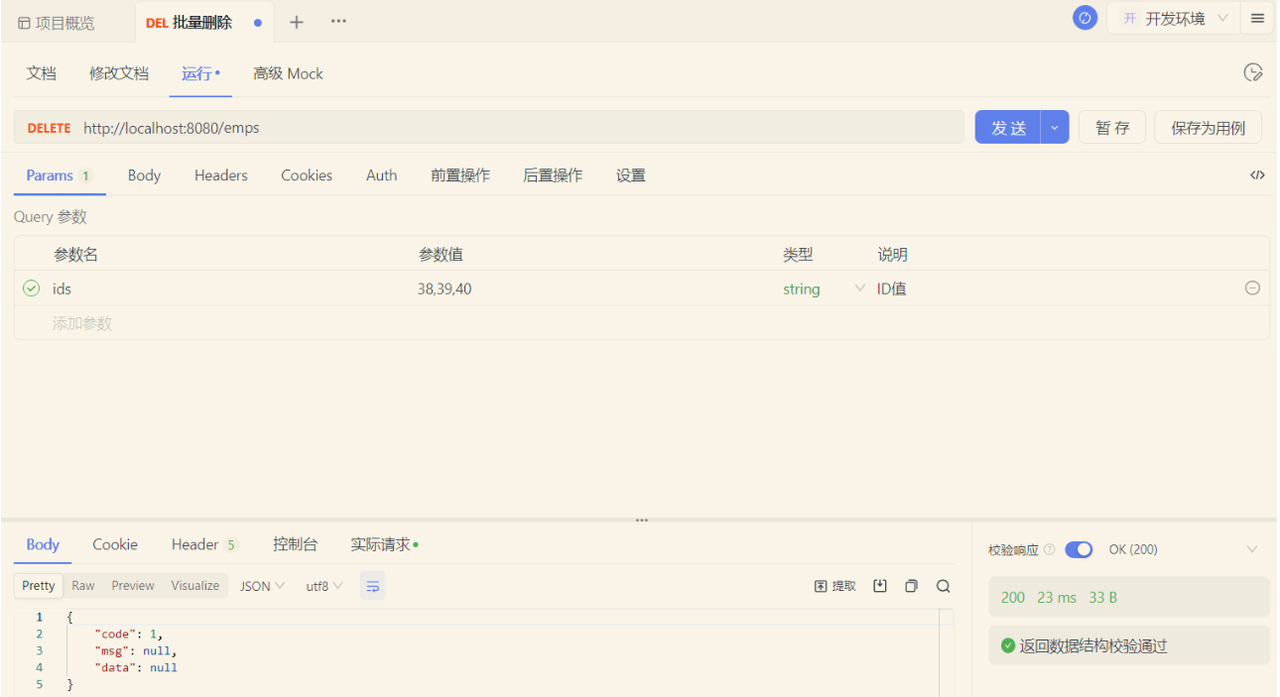Copy the response body with the copy icon
The width and height of the screenshot is (1280, 697).
tap(911, 585)
